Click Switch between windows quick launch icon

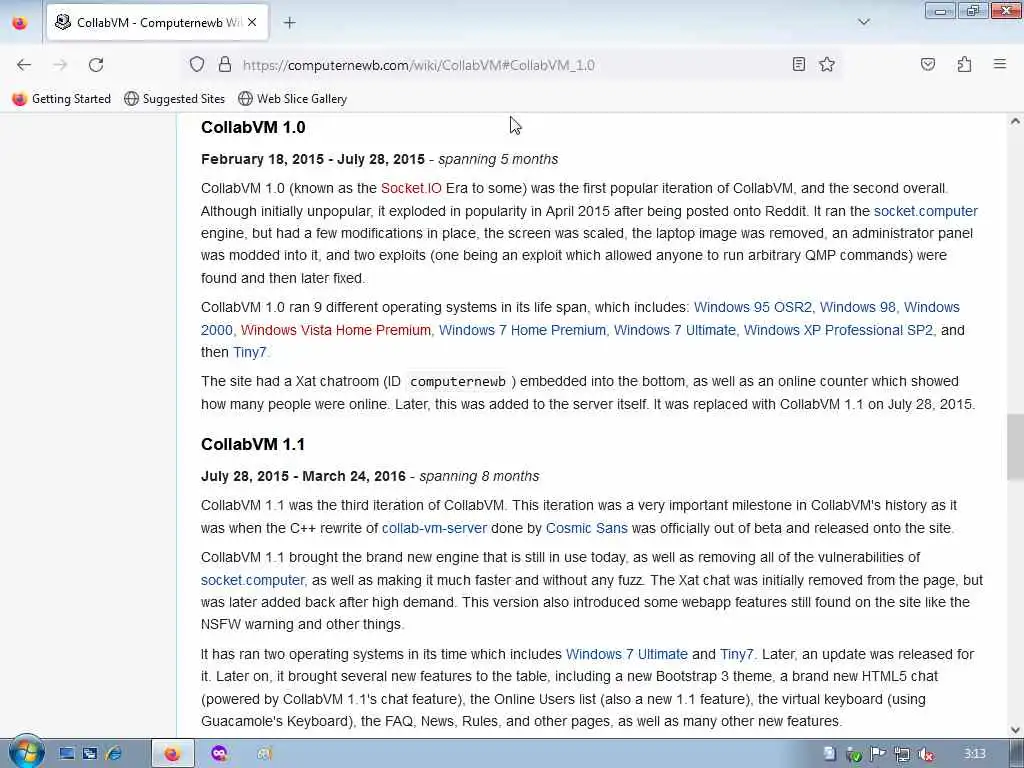tap(90, 754)
